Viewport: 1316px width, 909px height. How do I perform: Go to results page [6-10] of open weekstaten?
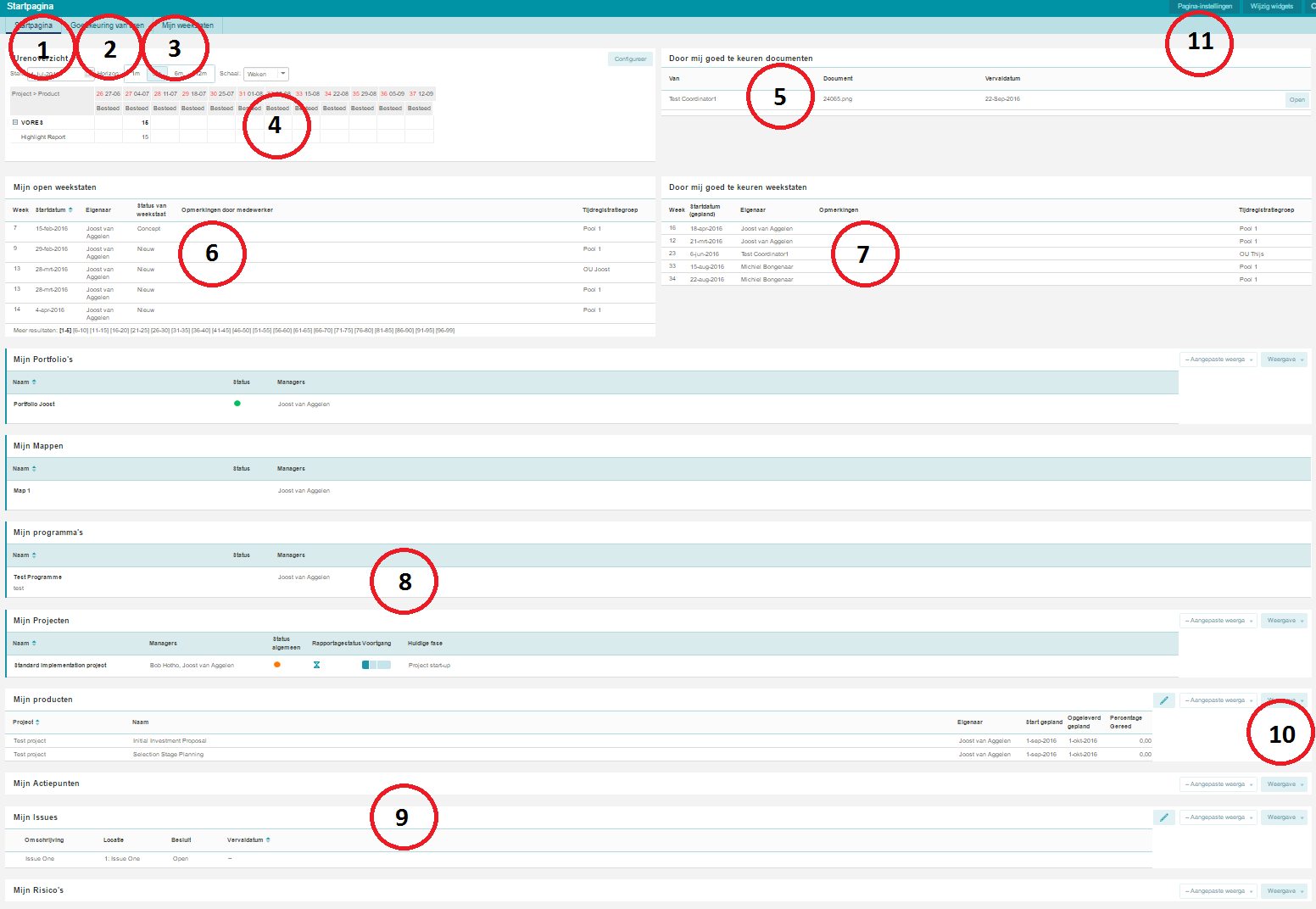click(81, 331)
